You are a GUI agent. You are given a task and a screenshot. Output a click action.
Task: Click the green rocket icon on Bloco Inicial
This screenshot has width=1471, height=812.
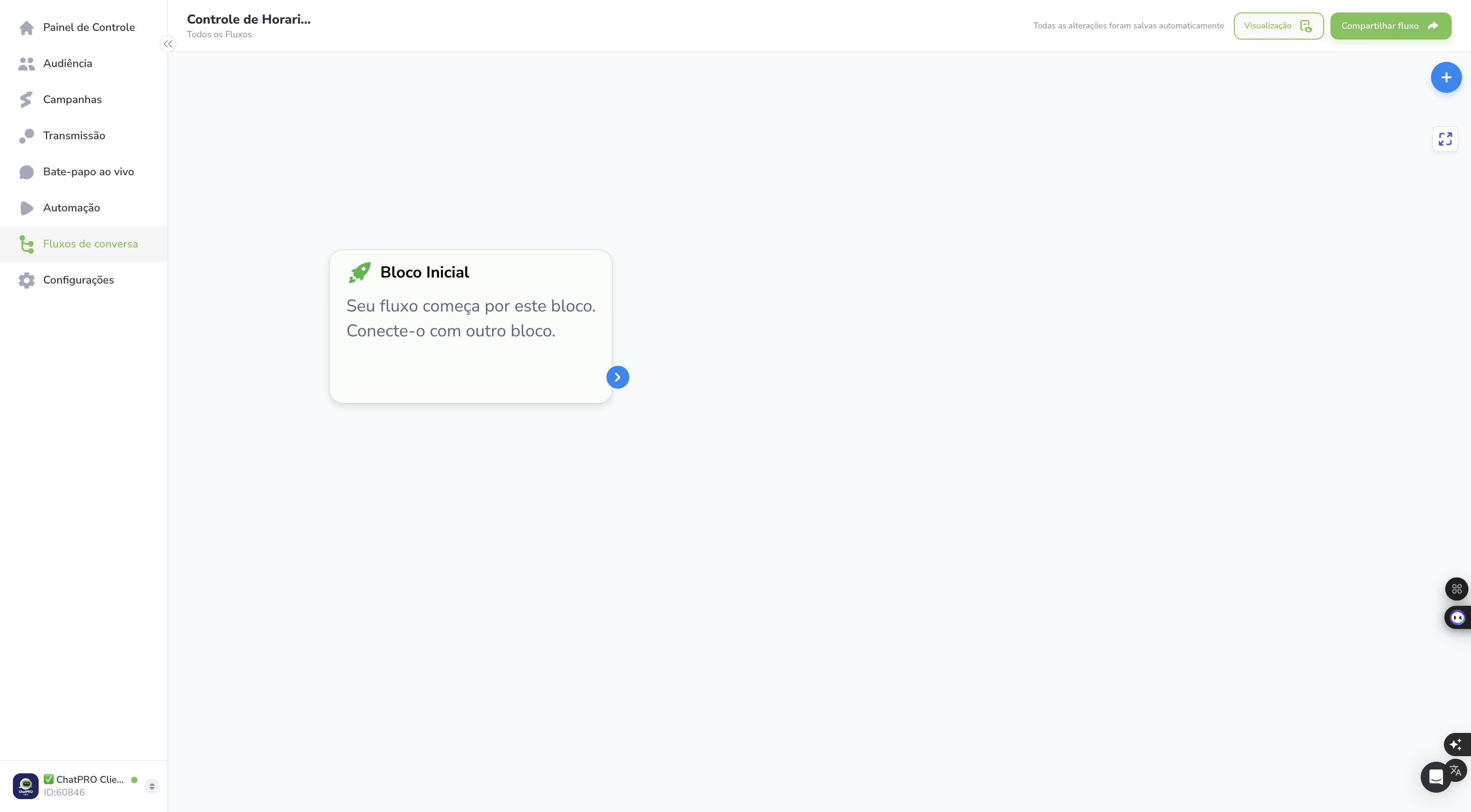[360, 273]
